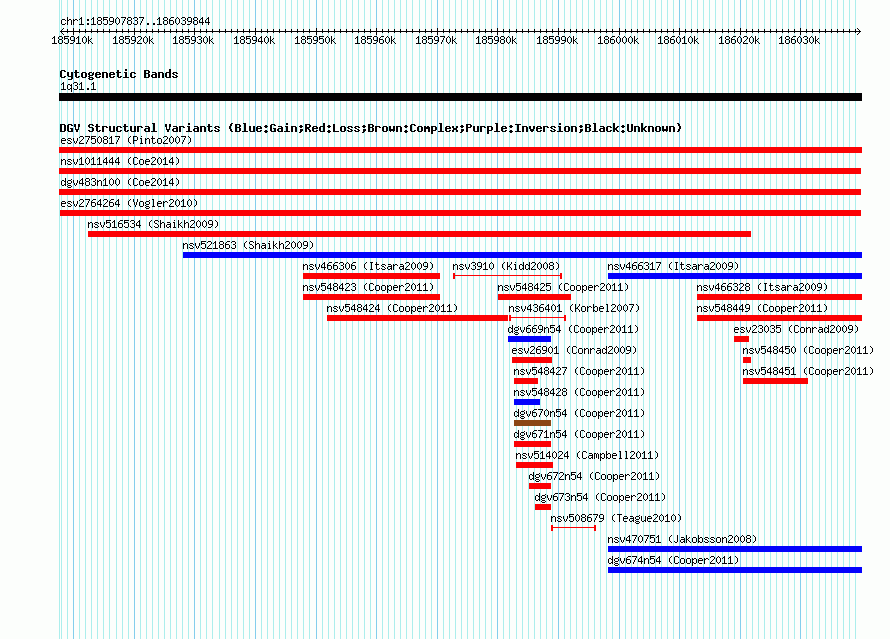The height and width of the screenshot is (639, 890).
Task: Click the chr1:185907837..186039844 region label
Action: coord(135,21)
